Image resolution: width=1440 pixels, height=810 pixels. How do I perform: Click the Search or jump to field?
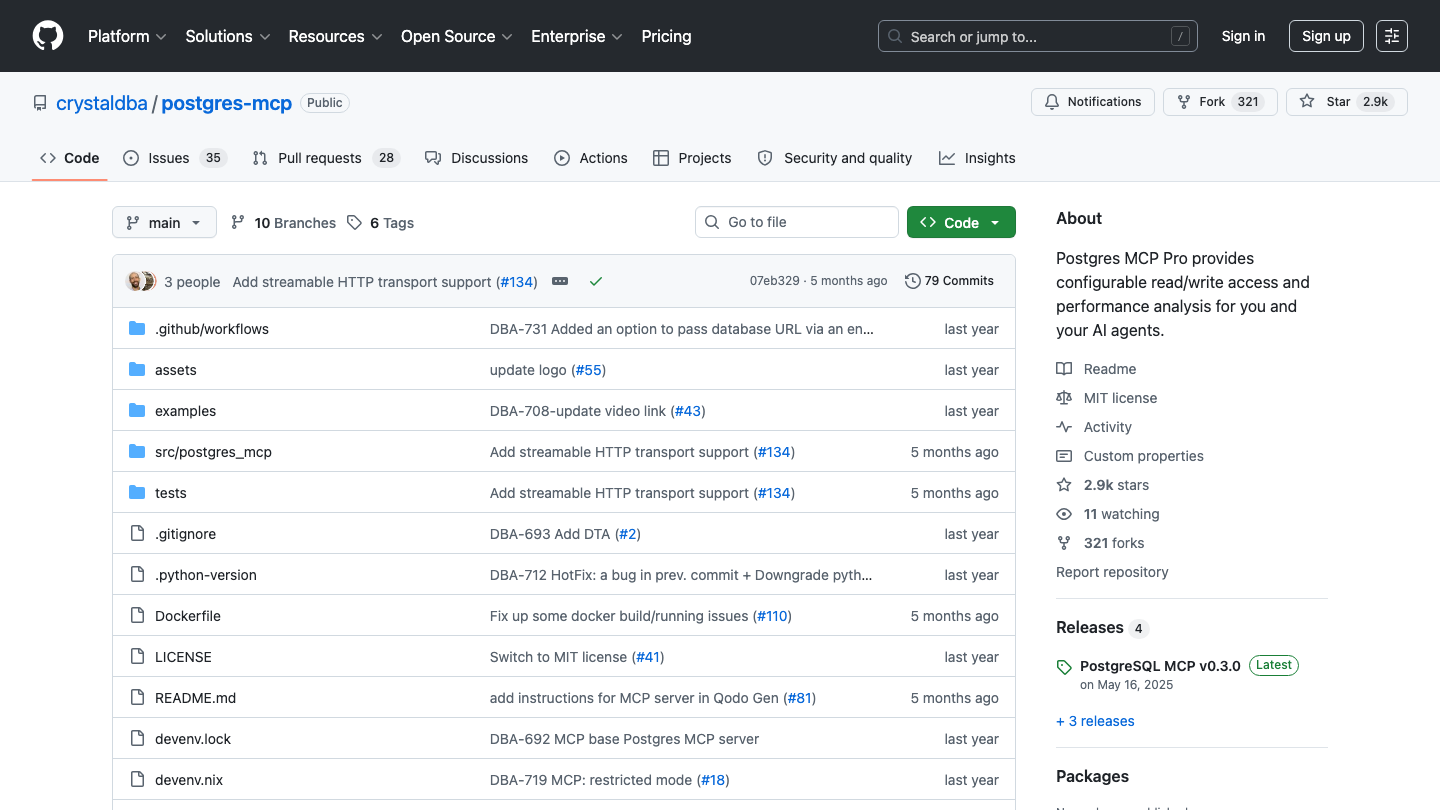click(1037, 36)
